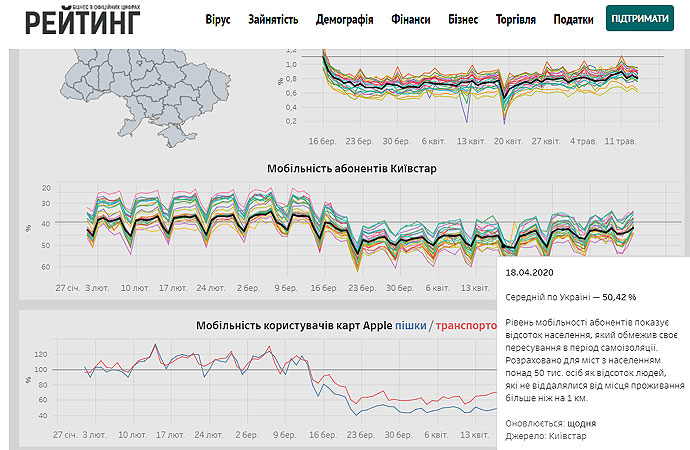Screen dimensions: 690x450
Task: Open the Торгівля menu item
Action: click(x=516, y=20)
